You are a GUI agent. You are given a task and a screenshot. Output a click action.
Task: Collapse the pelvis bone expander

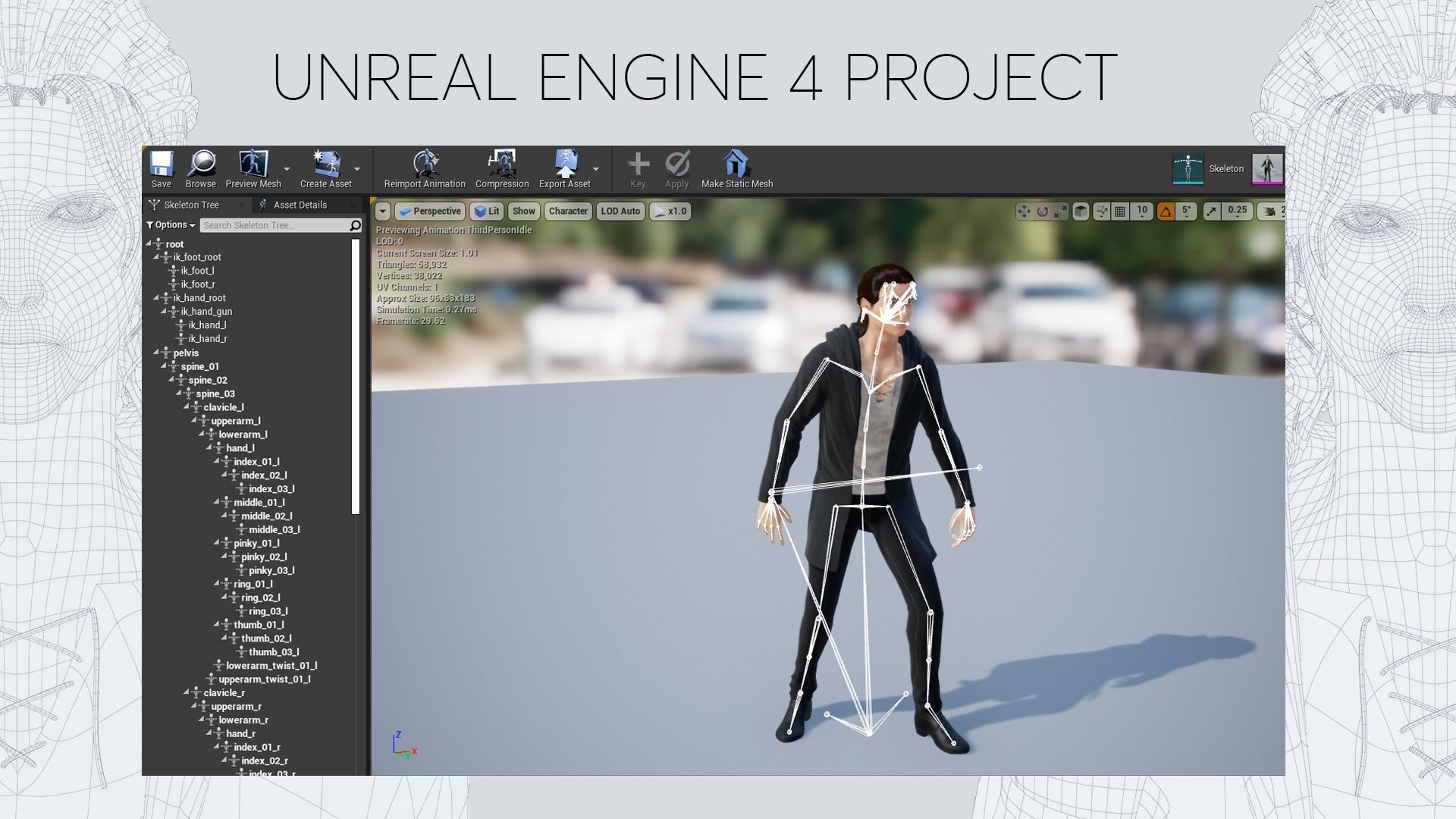pyautogui.click(x=156, y=353)
